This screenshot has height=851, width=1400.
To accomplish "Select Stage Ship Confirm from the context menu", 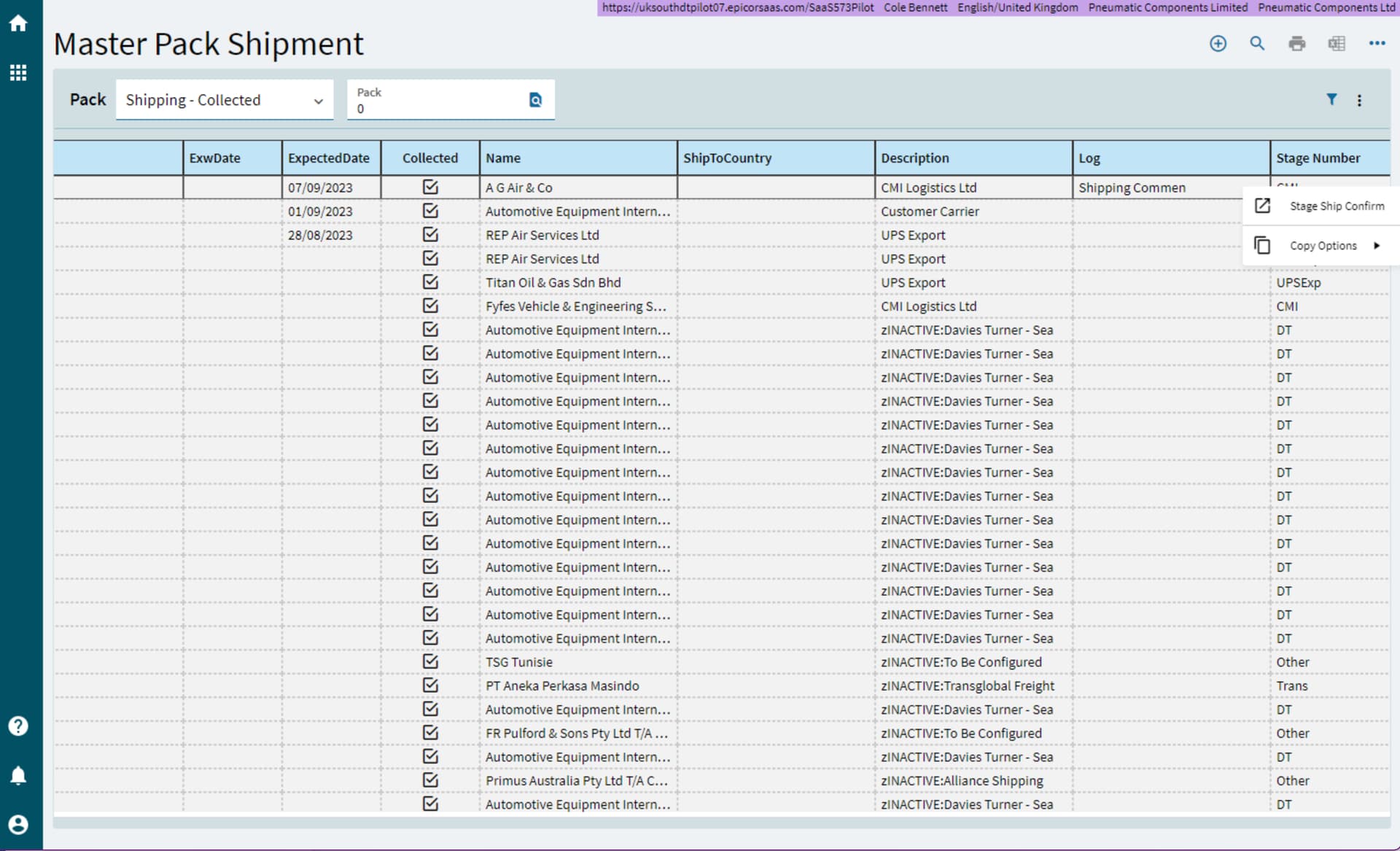I will (1337, 206).
